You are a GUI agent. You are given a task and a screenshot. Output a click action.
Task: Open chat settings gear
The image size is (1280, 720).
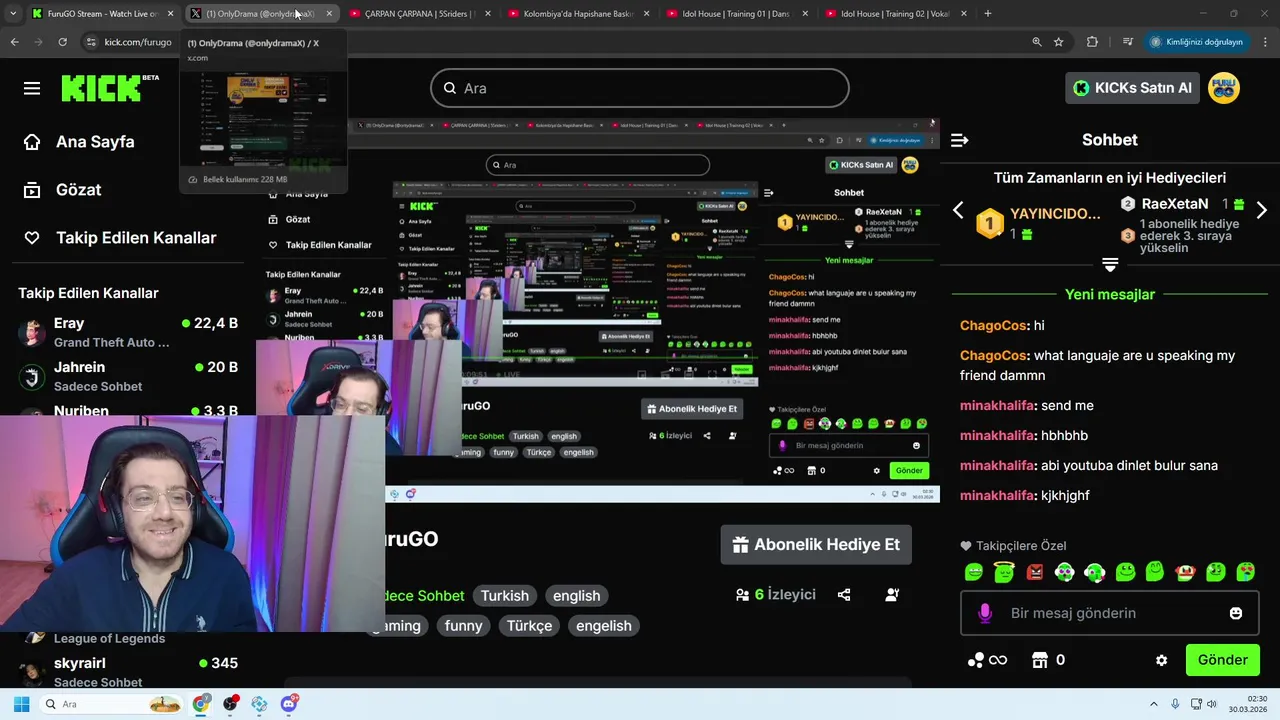(x=1161, y=660)
